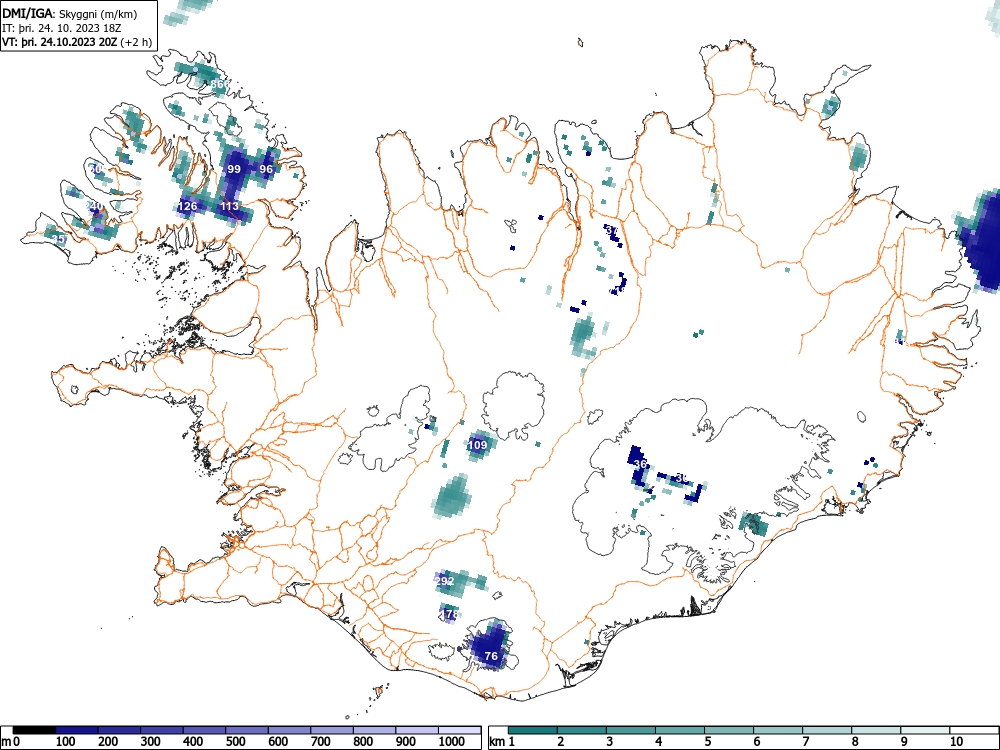Click the 800–900 m legend swatch
The height and width of the screenshot is (750, 1000).
(374, 730)
